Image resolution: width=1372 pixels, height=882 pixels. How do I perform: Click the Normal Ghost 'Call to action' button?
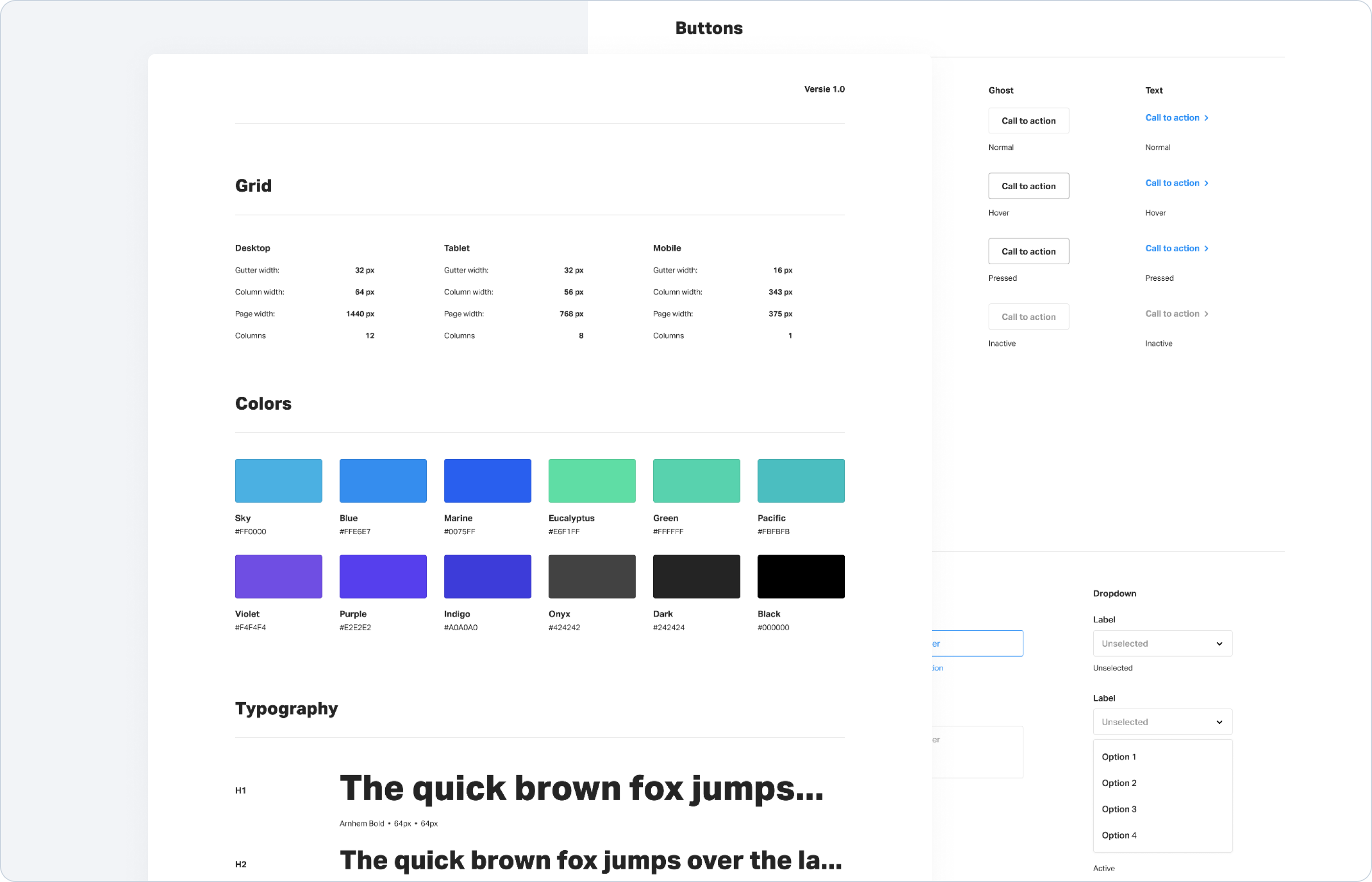[x=1029, y=121]
